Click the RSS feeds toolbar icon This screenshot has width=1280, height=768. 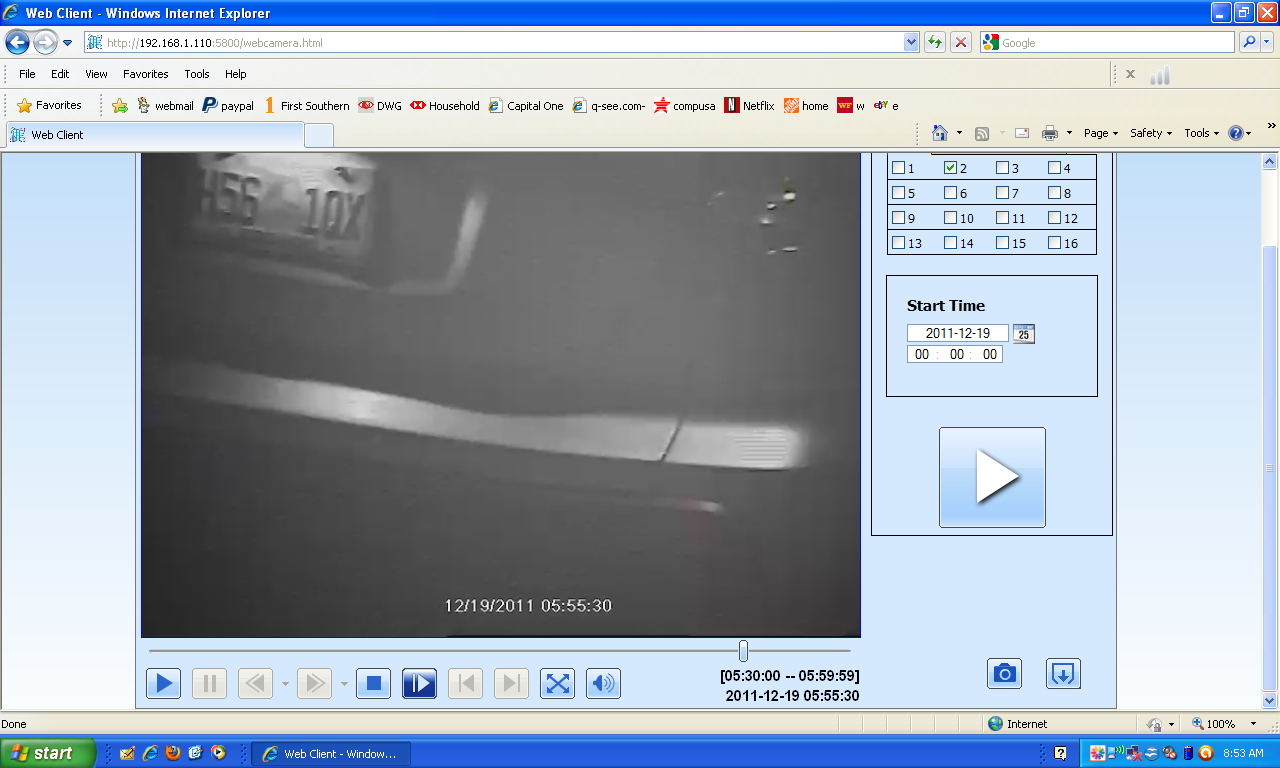(982, 133)
